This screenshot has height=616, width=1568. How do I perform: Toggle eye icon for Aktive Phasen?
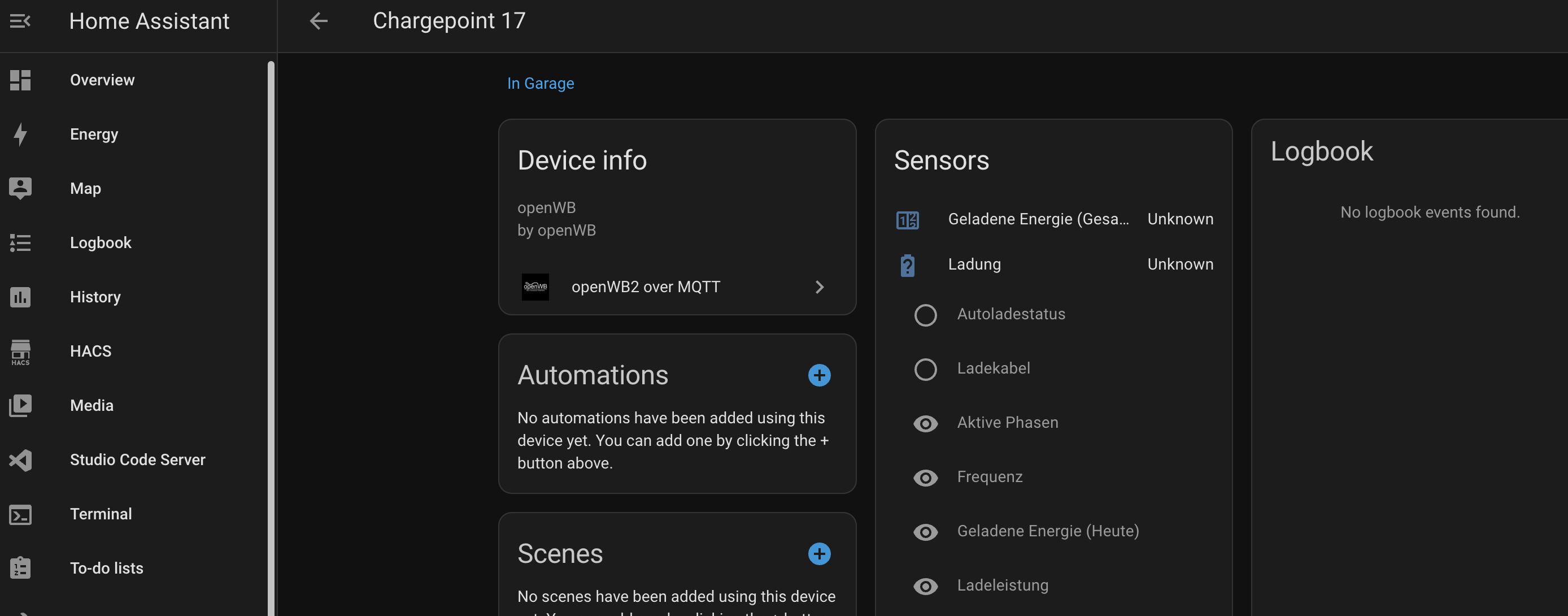[x=925, y=423]
